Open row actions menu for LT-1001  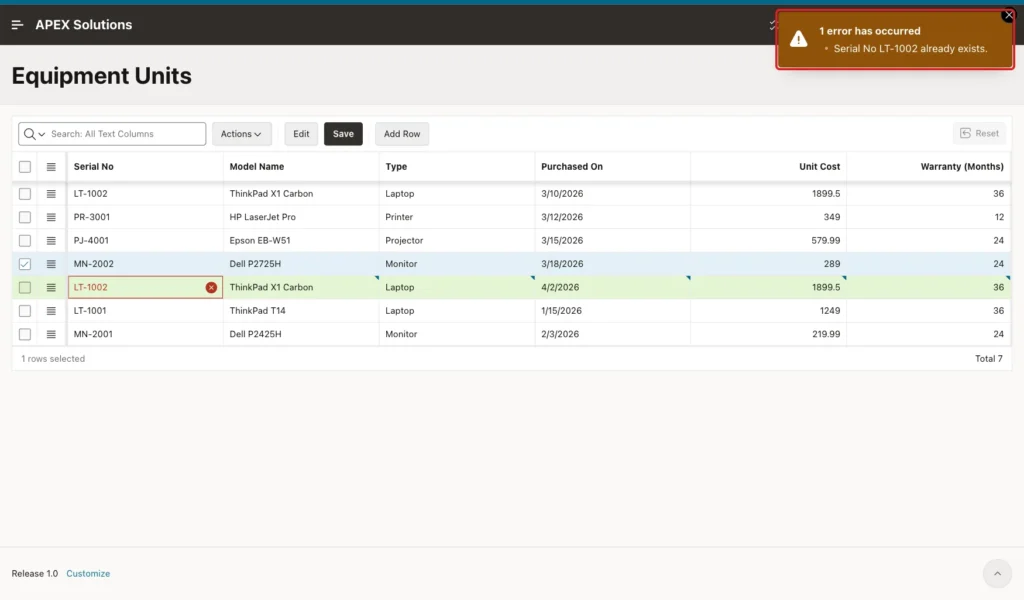point(51,311)
